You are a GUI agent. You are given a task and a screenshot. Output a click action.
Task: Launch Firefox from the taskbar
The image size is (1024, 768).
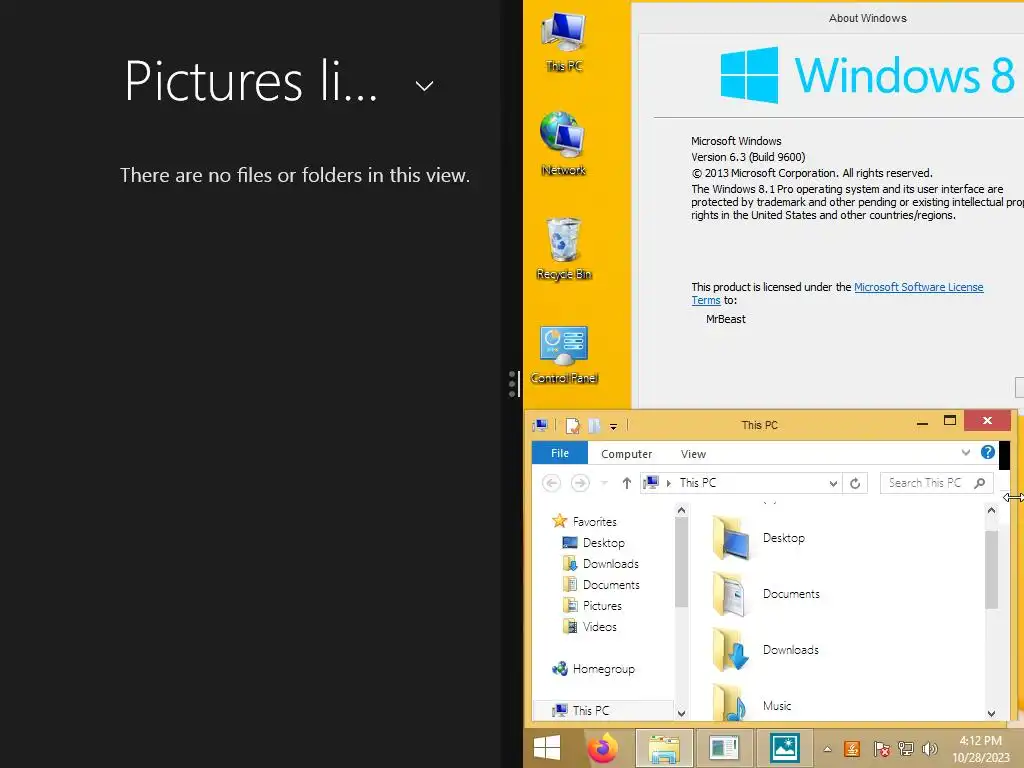603,748
